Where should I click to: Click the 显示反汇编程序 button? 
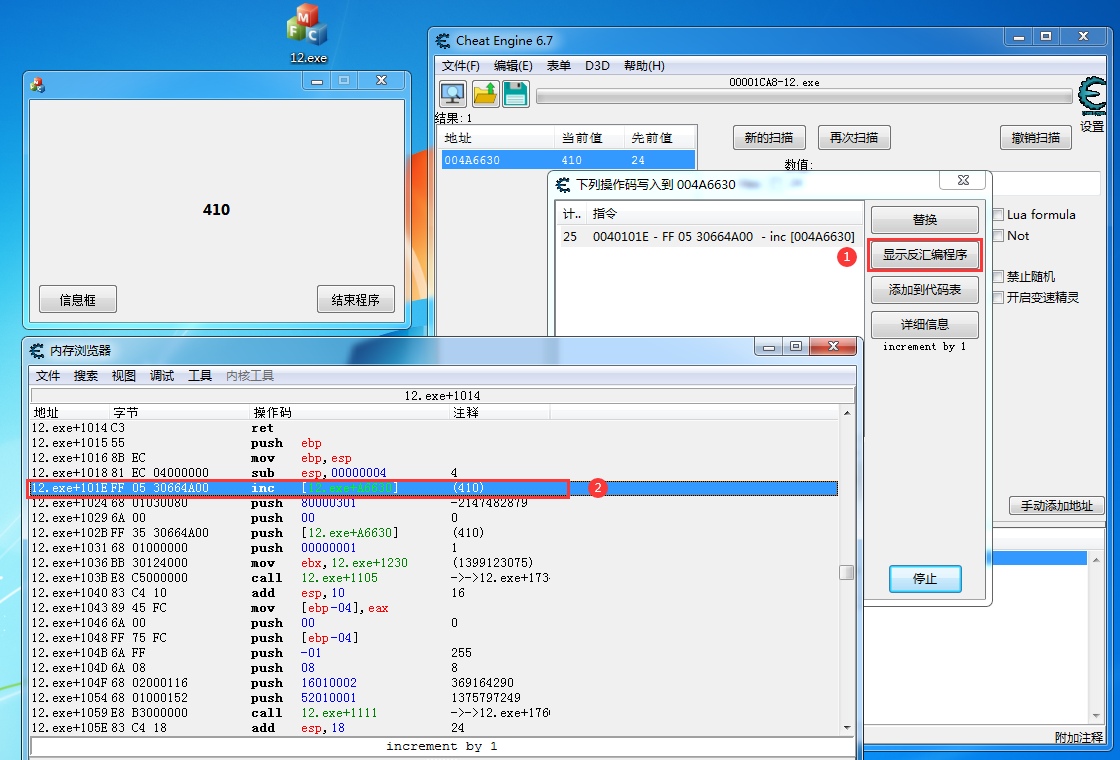(925, 254)
